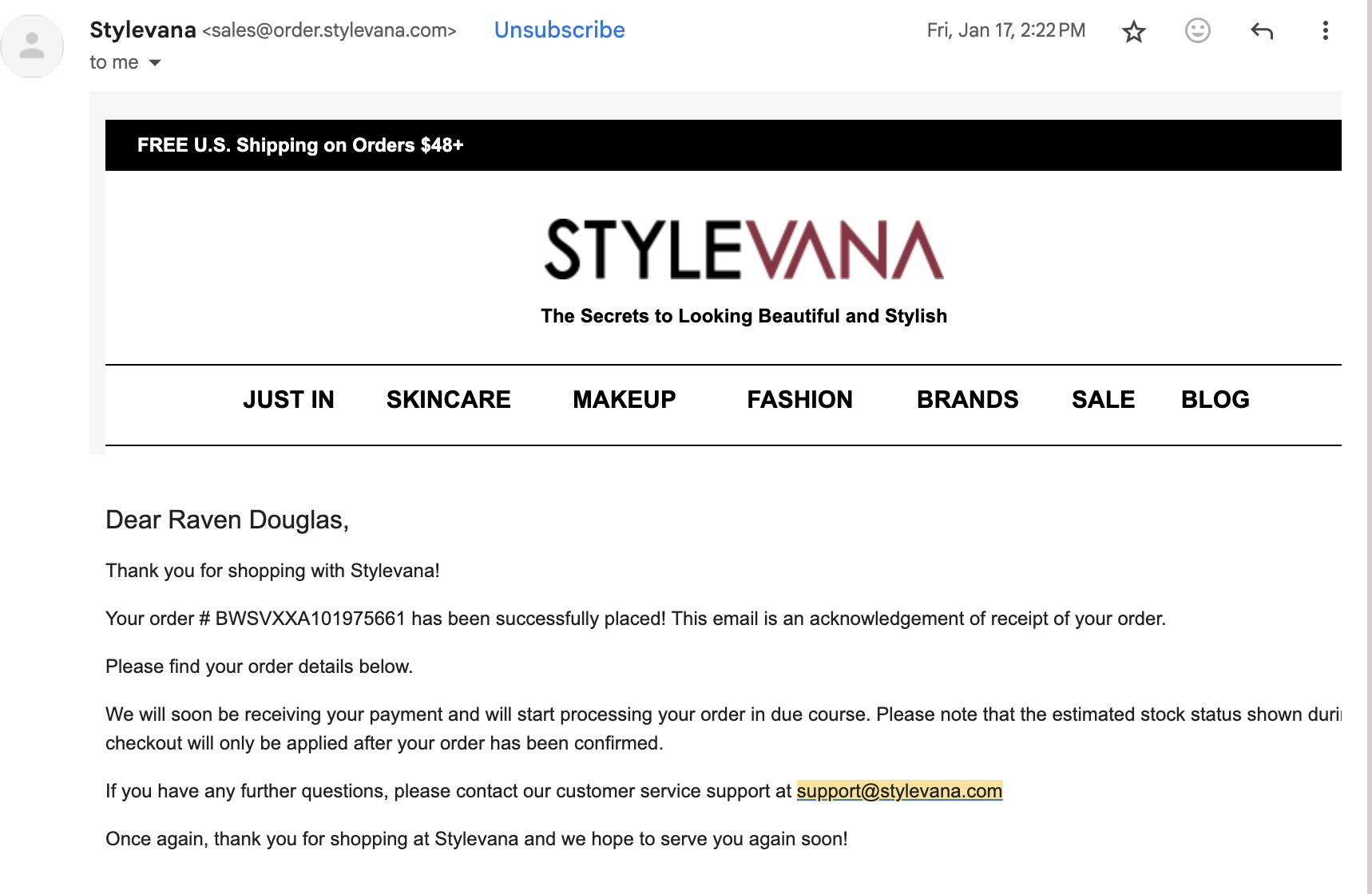1372x894 pixels.
Task: Go to the SKINCARE section
Action: click(x=448, y=400)
